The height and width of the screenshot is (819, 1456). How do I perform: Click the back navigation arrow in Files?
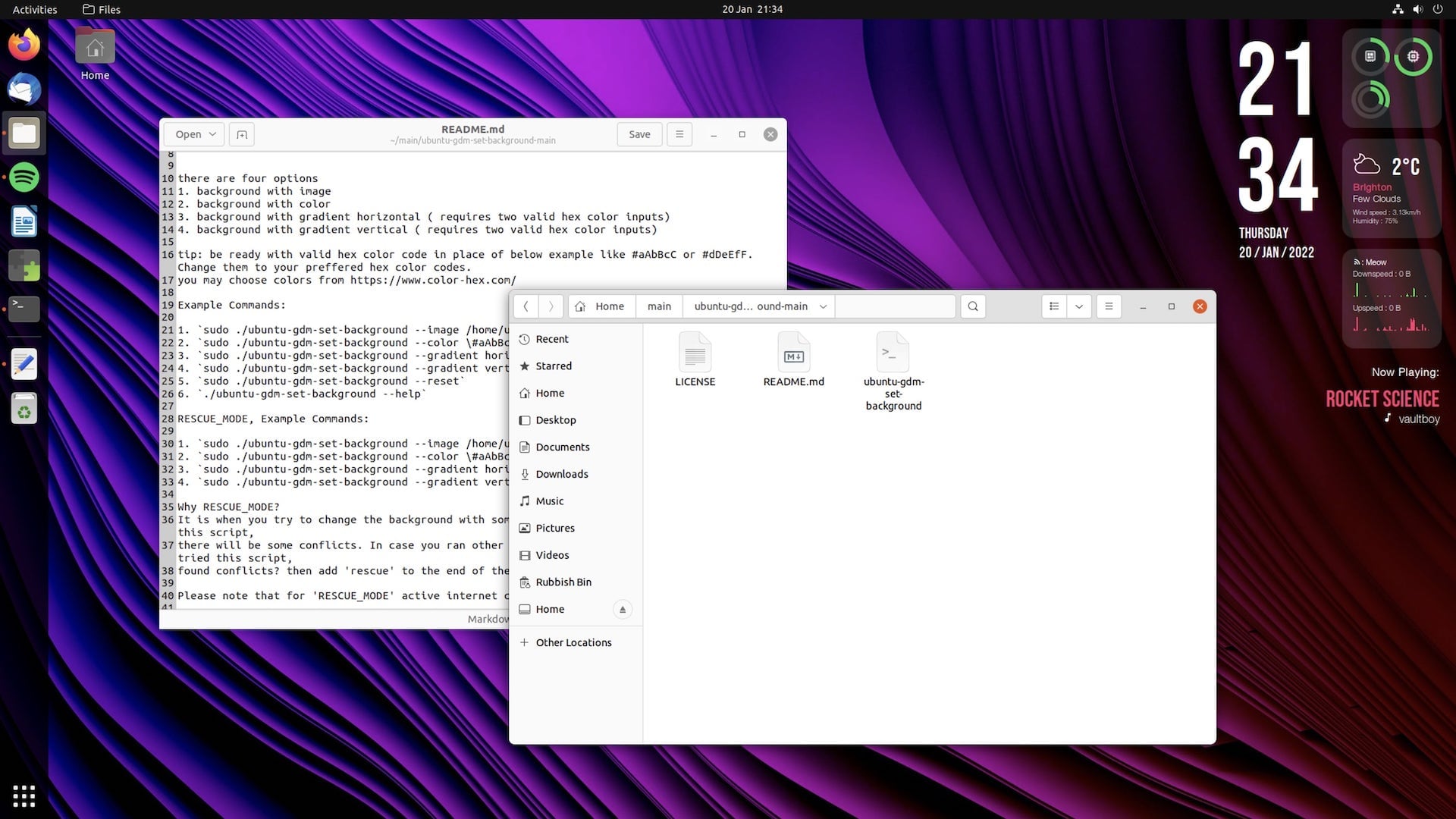click(x=526, y=306)
